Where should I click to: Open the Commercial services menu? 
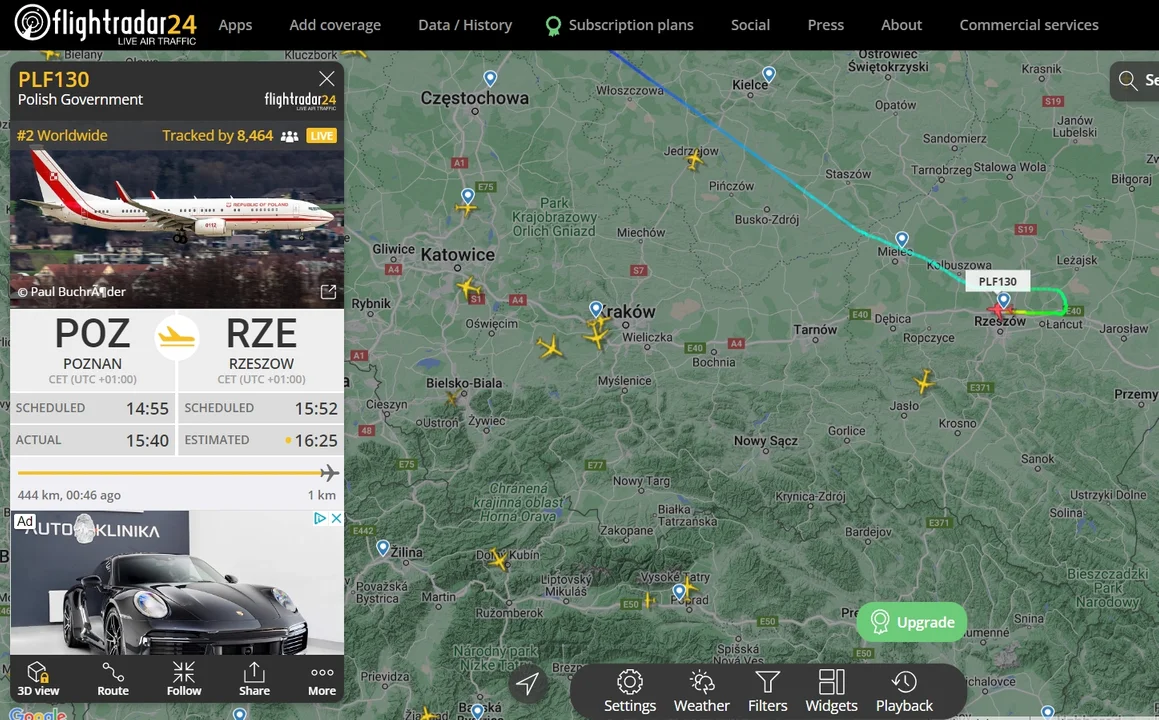[1029, 25]
